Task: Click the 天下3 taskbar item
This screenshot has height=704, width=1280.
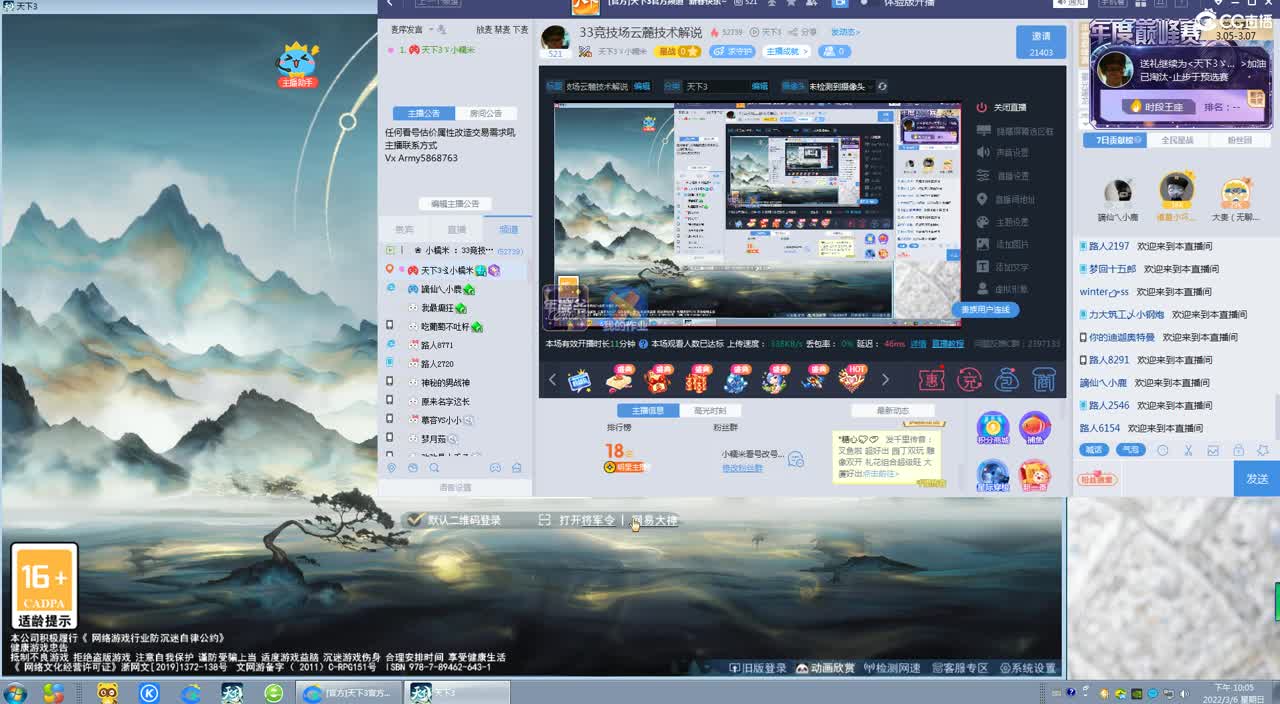Action: point(457,692)
